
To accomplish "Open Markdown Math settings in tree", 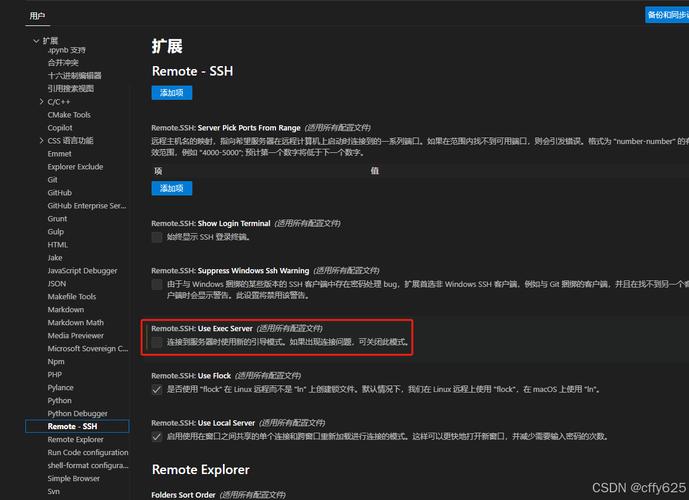I will (x=76, y=322).
